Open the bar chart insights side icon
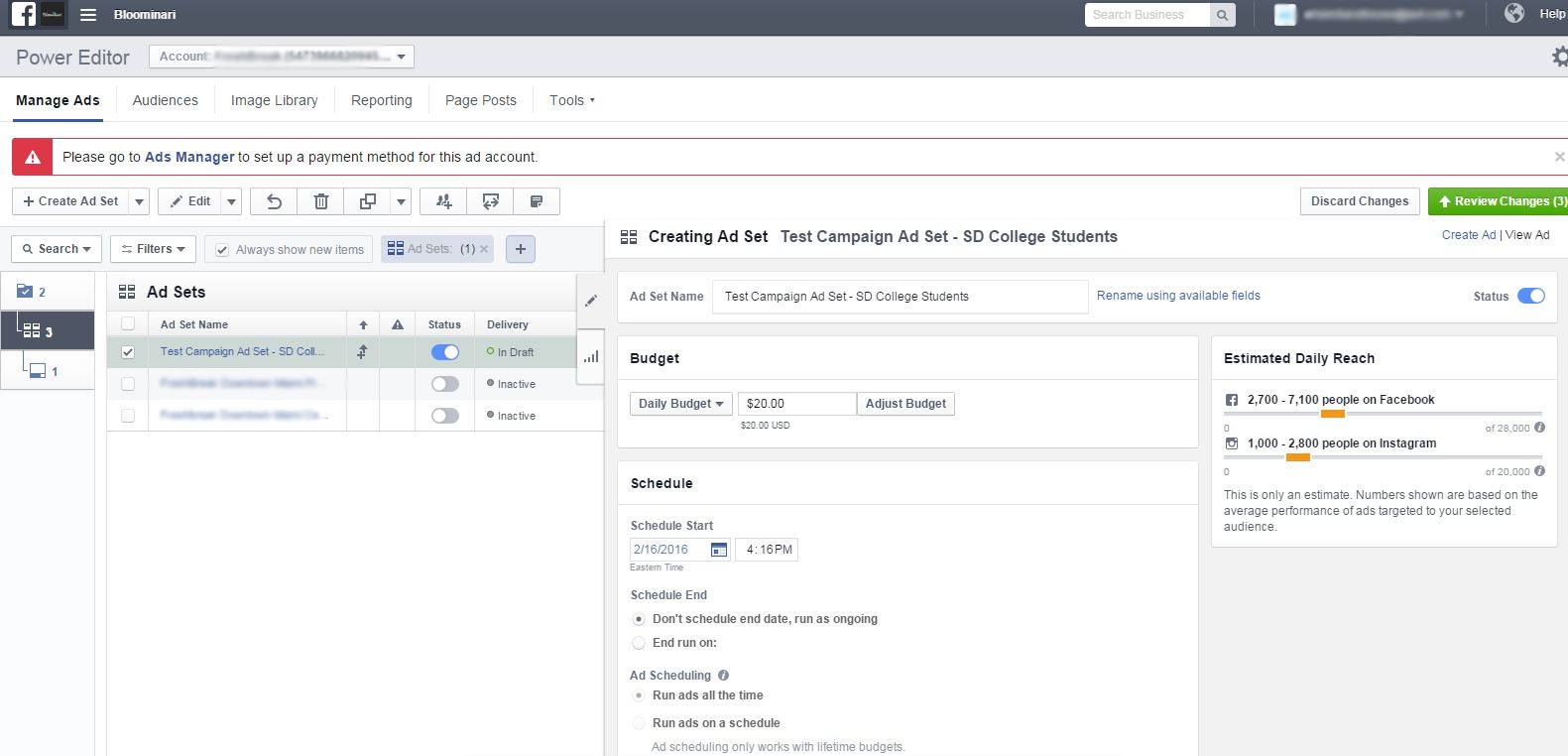This screenshot has height=756, width=1568. click(x=591, y=356)
